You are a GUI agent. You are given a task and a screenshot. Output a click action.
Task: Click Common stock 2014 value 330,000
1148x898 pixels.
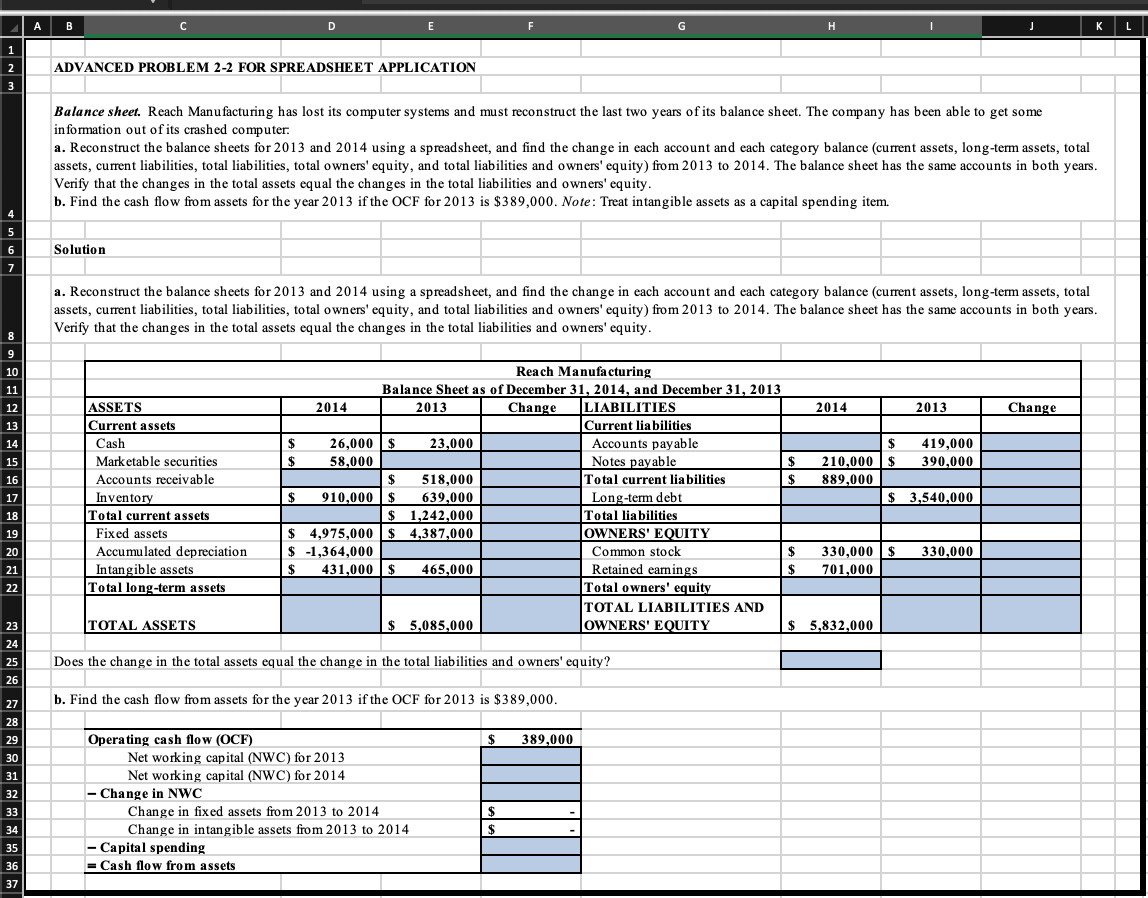point(831,551)
